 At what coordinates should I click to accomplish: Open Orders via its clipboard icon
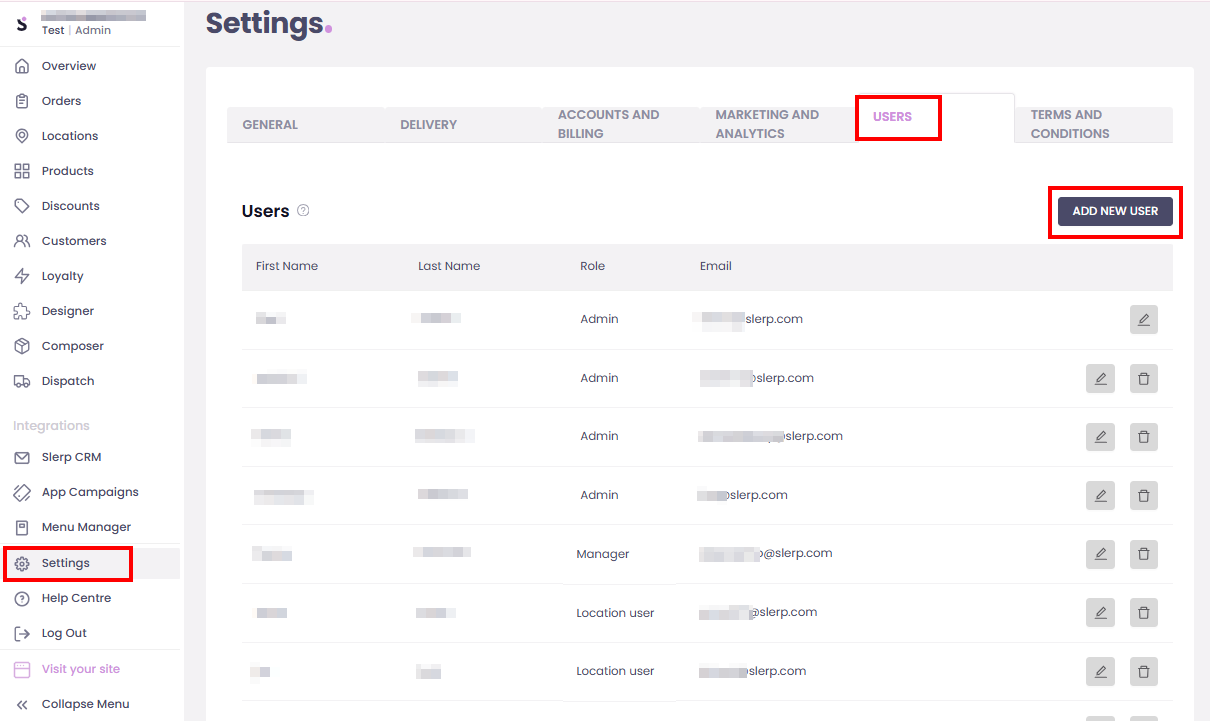click(22, 101)
